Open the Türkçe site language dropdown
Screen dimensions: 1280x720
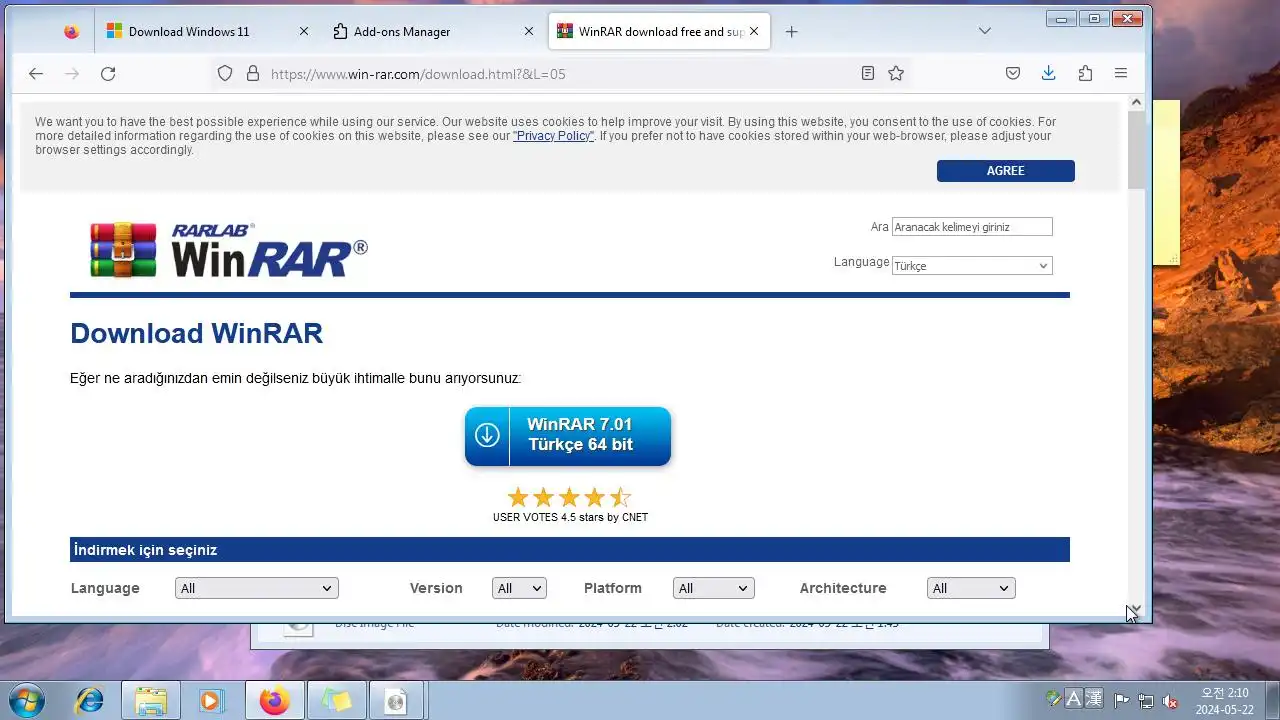(x=972, y=266)
